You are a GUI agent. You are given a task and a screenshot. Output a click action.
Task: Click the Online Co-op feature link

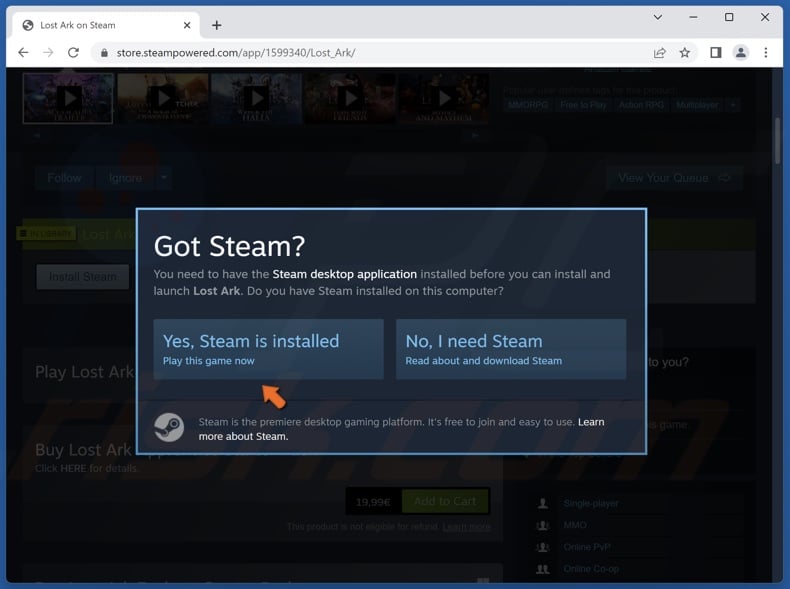[x=591, y=569]
